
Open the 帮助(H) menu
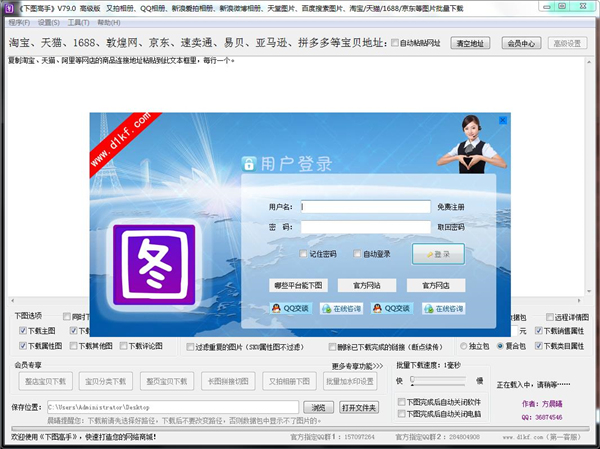coord(109,23)
